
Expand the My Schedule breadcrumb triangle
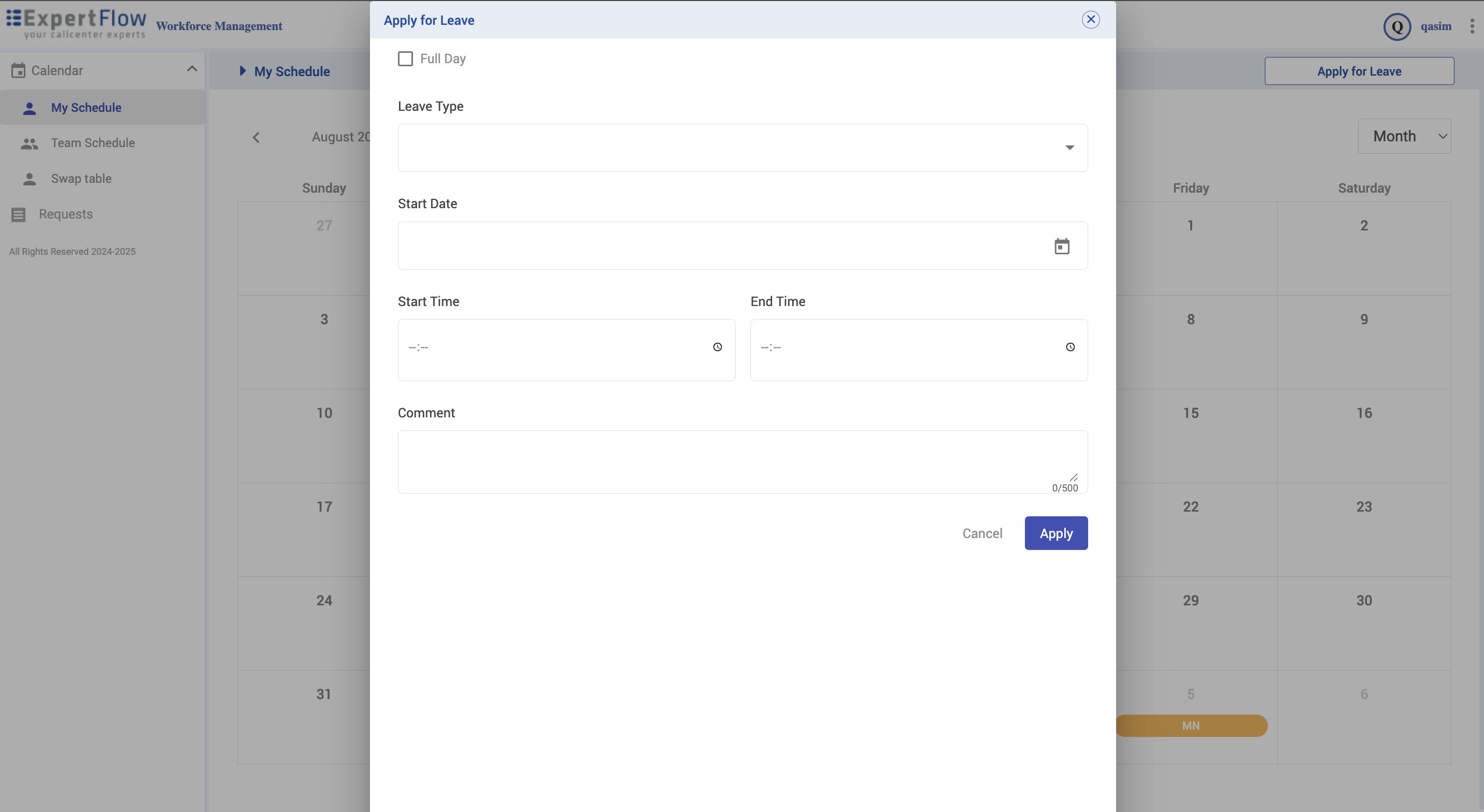tap(242, 71)
